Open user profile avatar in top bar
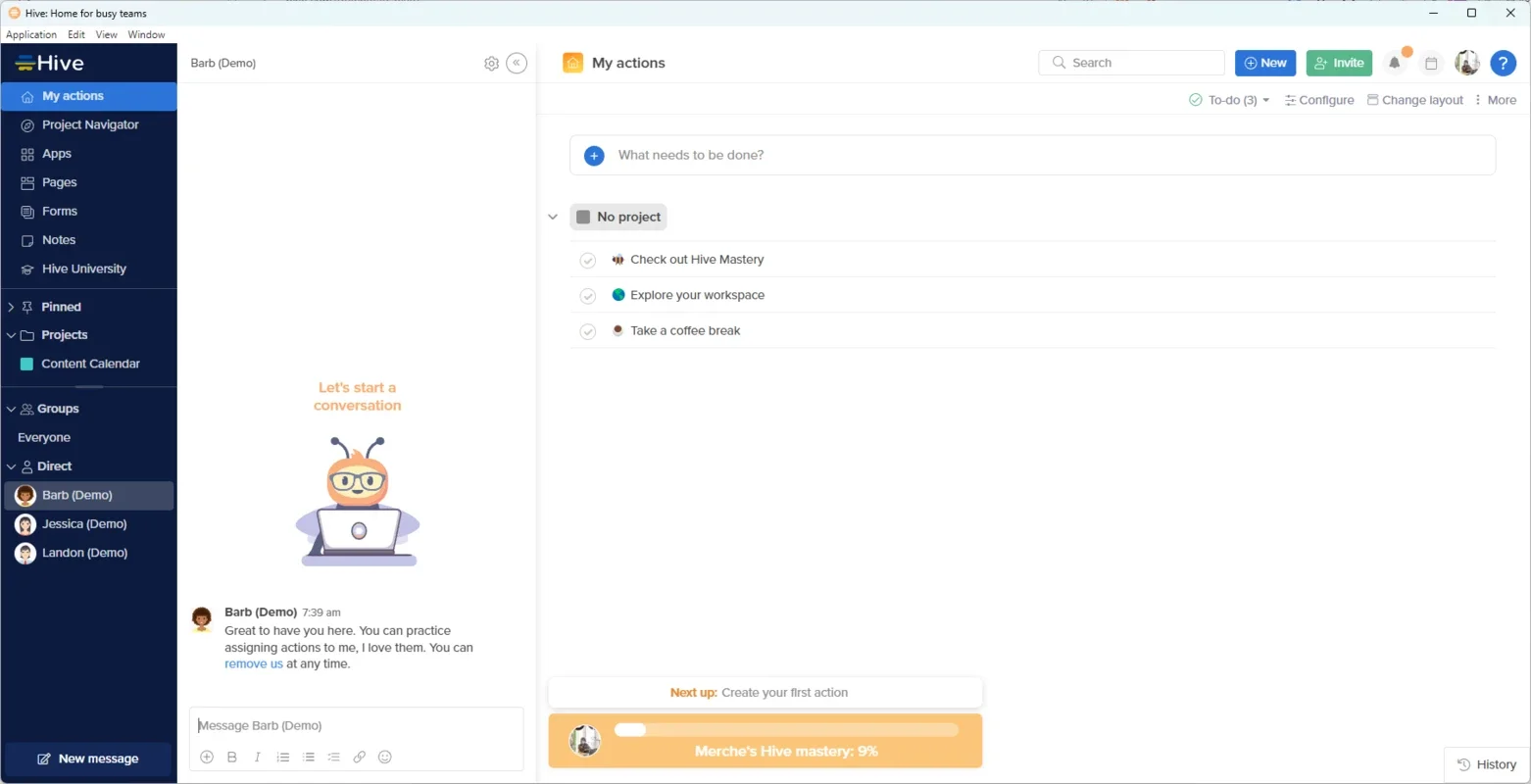 pyautogui.click(x=1467, y=63)
